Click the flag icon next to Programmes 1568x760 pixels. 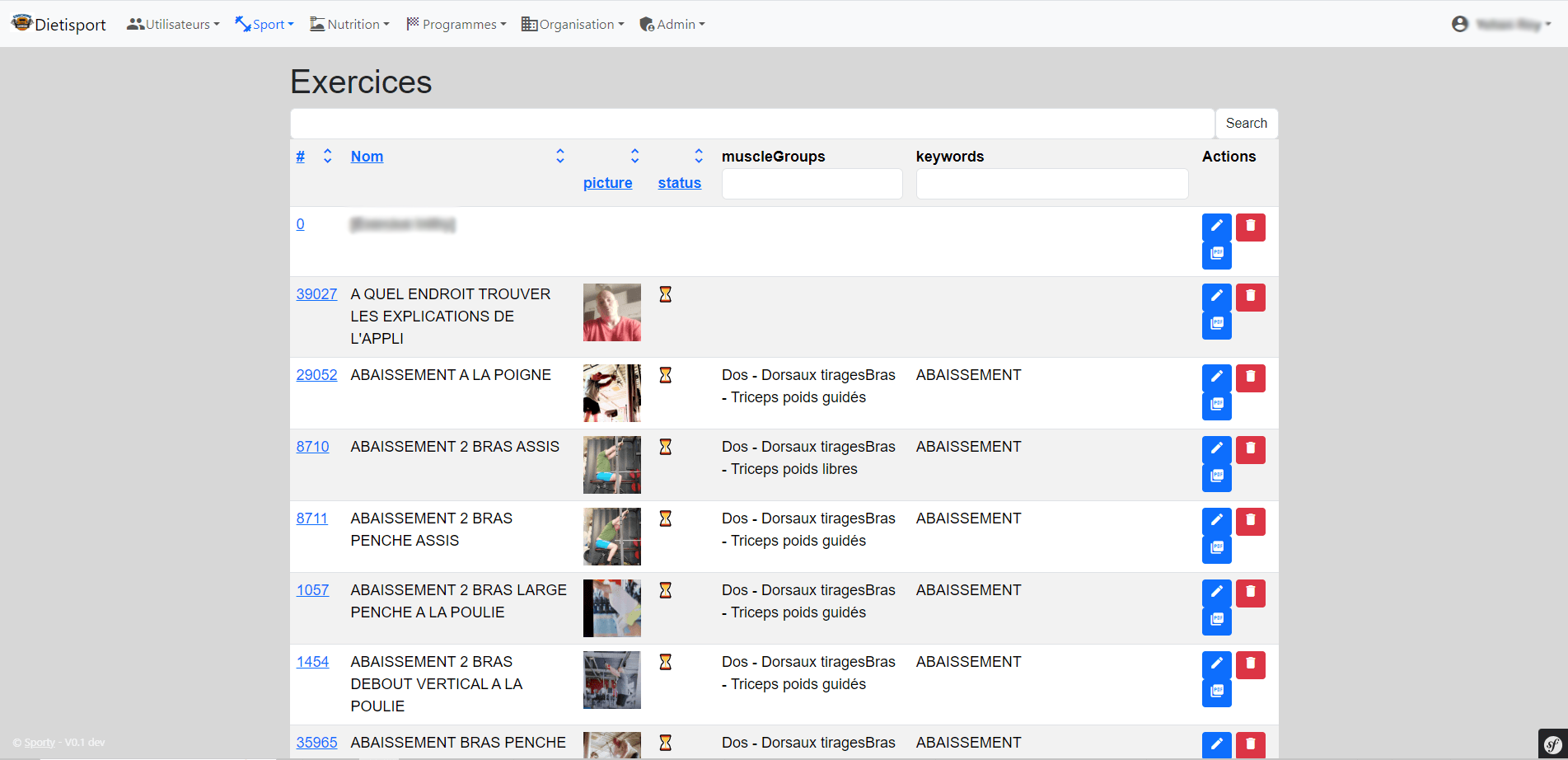click(x=412, y=23)
